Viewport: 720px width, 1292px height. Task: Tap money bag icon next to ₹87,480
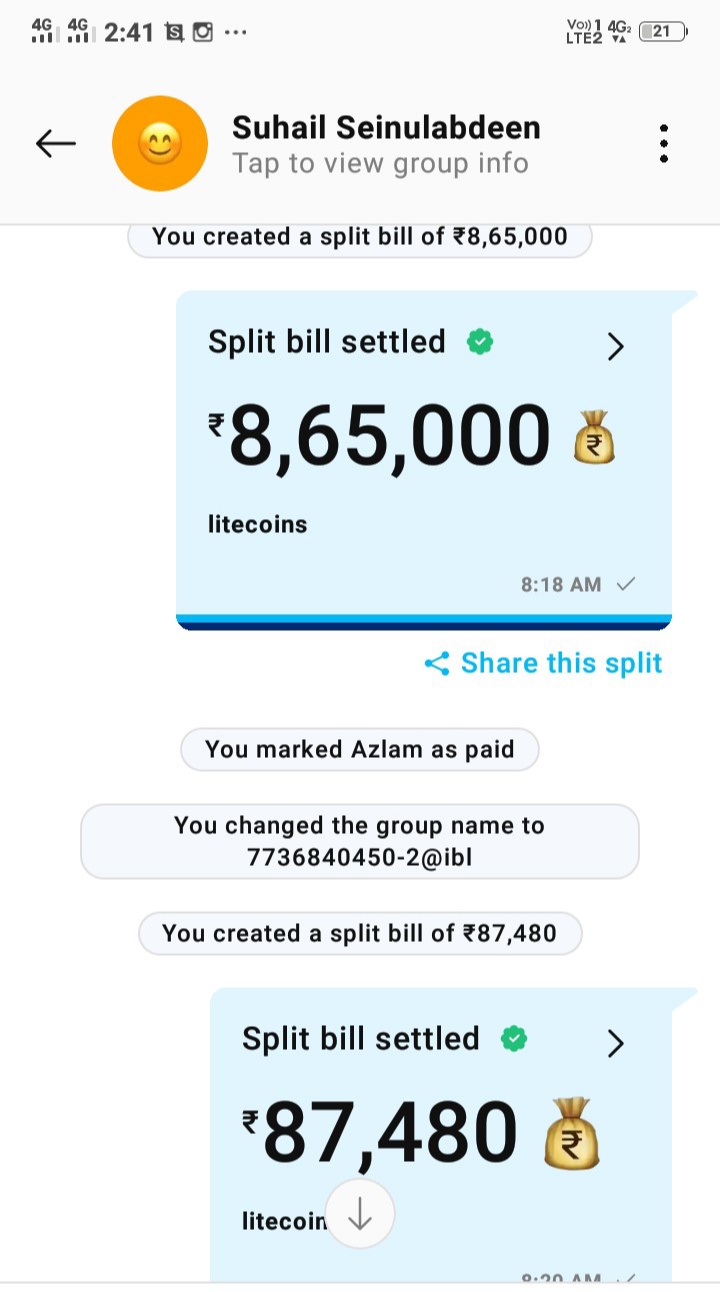571,1135
